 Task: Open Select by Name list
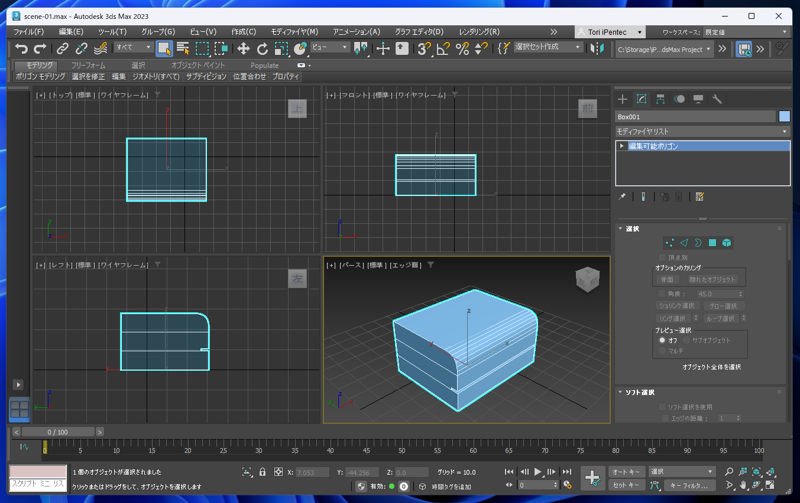[x=183, y=49]
